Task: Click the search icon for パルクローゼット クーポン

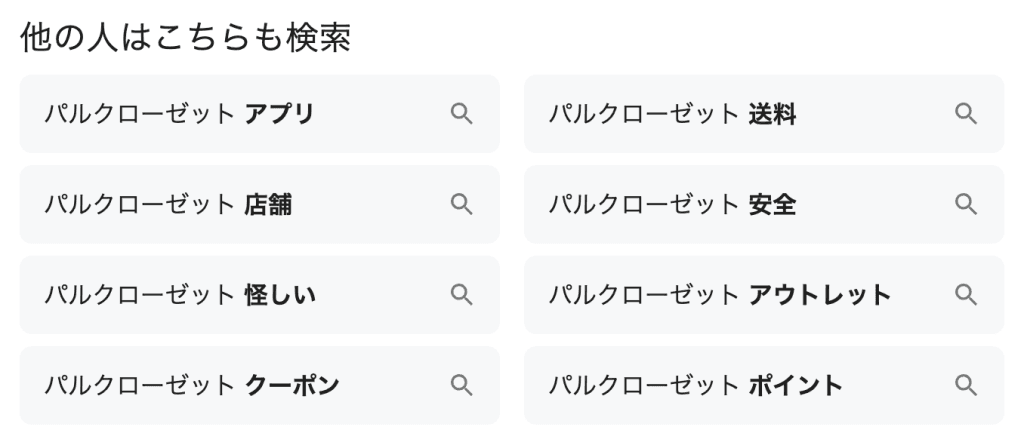Action: click(461, 385)
